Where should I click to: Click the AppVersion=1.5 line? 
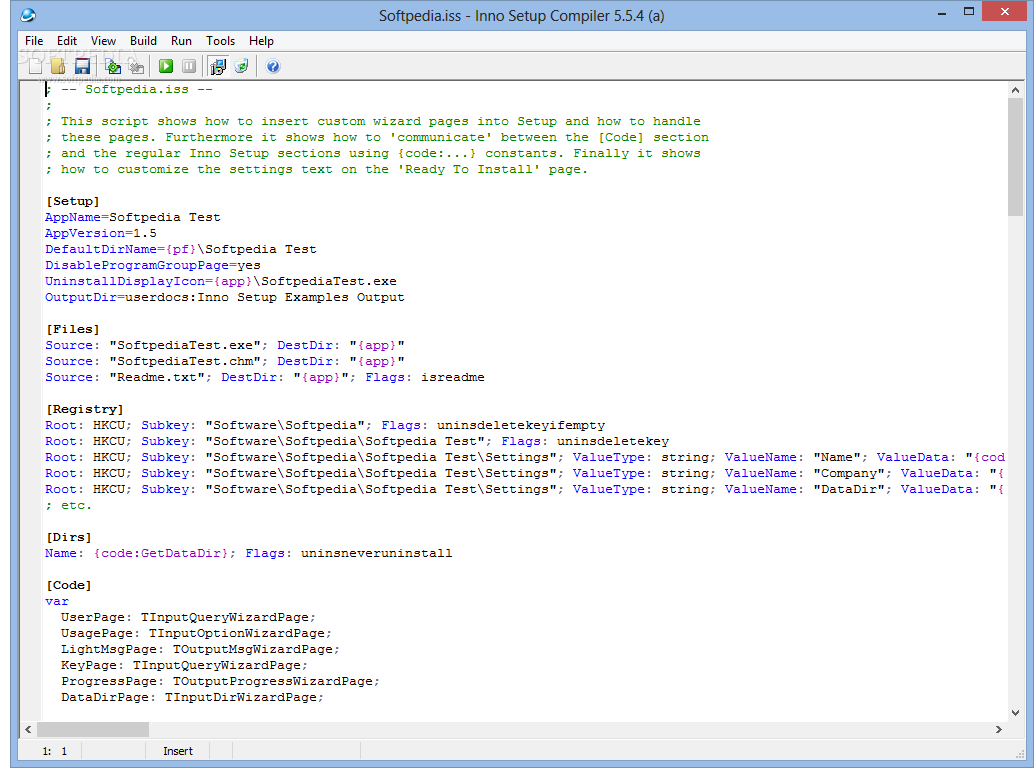101,233
